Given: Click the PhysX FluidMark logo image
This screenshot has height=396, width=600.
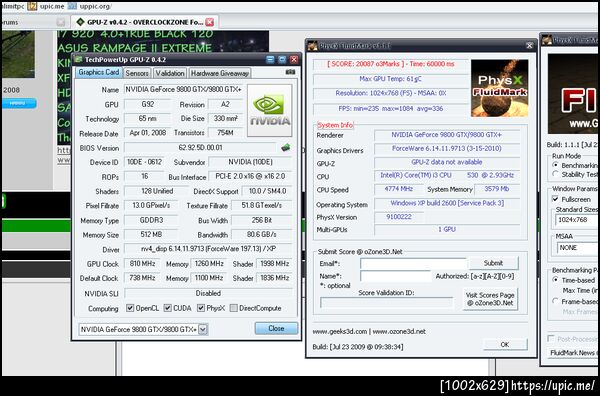Looking at the screenshot, I should coord(499,88).
